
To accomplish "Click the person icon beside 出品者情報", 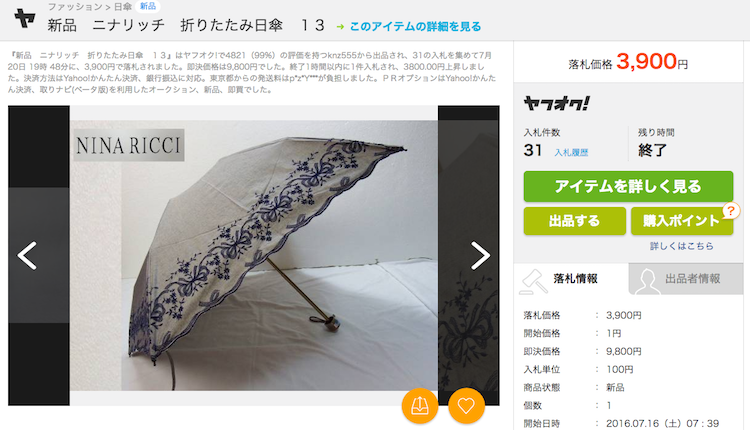I will [647, 281].
